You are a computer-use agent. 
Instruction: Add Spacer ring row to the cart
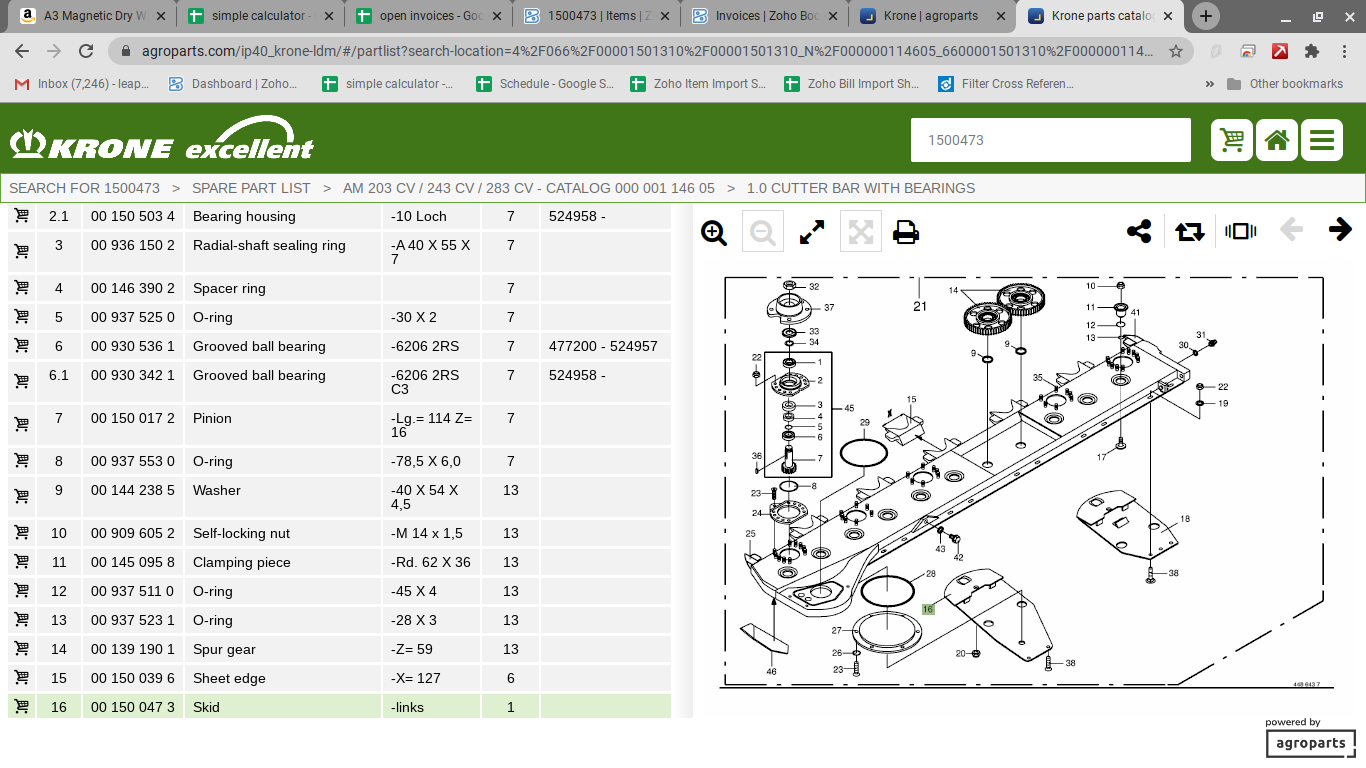(21, 287)
